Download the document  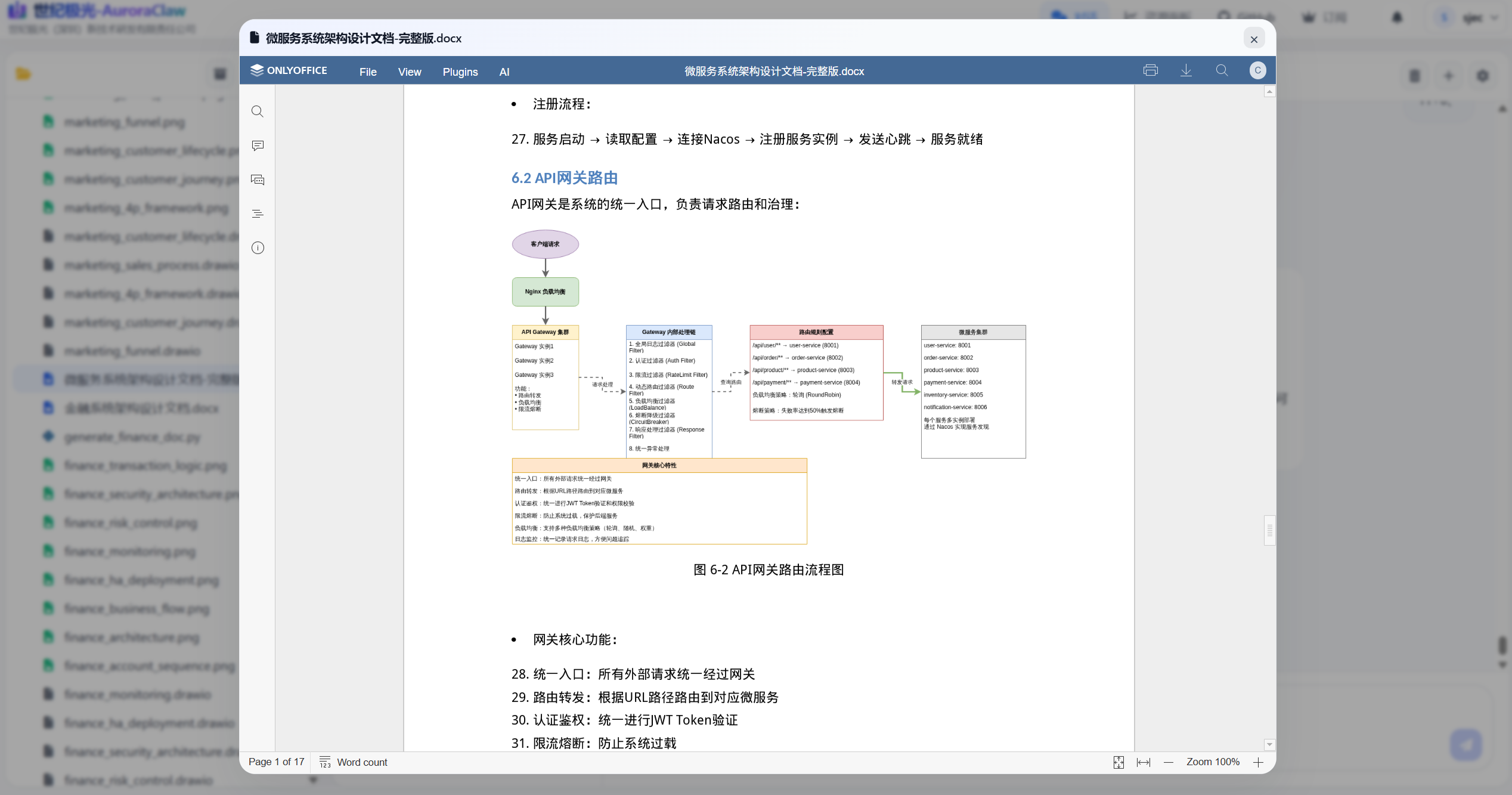click(x=1186, y=70)
